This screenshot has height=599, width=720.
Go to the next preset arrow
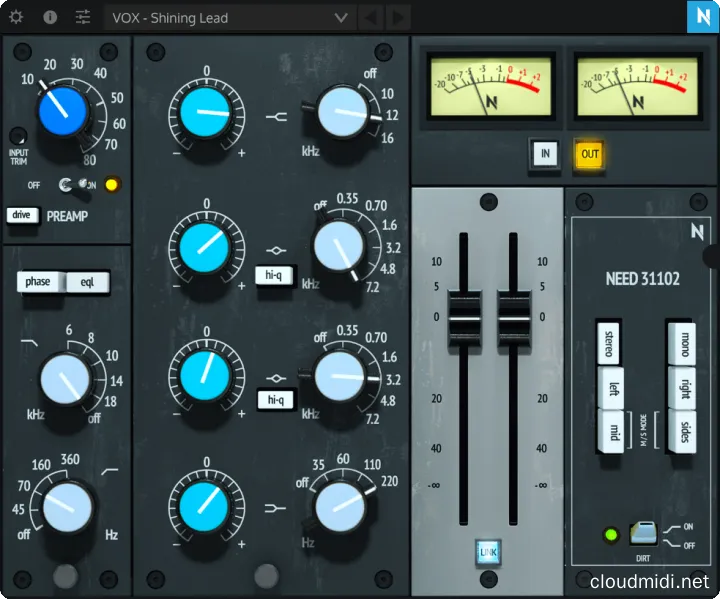point(397,17)
